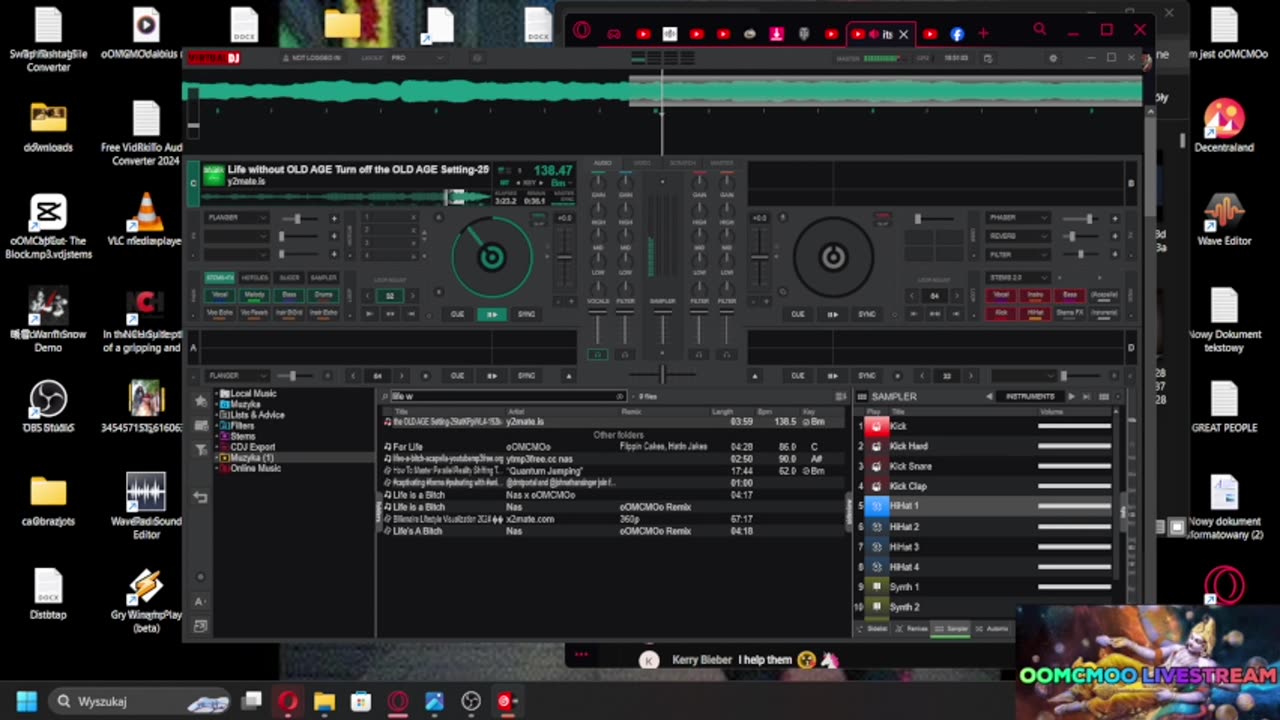Toggle the Kick stem pad on right deck
Viewport: 1280px width, 720px height.
click(x=1001, y=313)
